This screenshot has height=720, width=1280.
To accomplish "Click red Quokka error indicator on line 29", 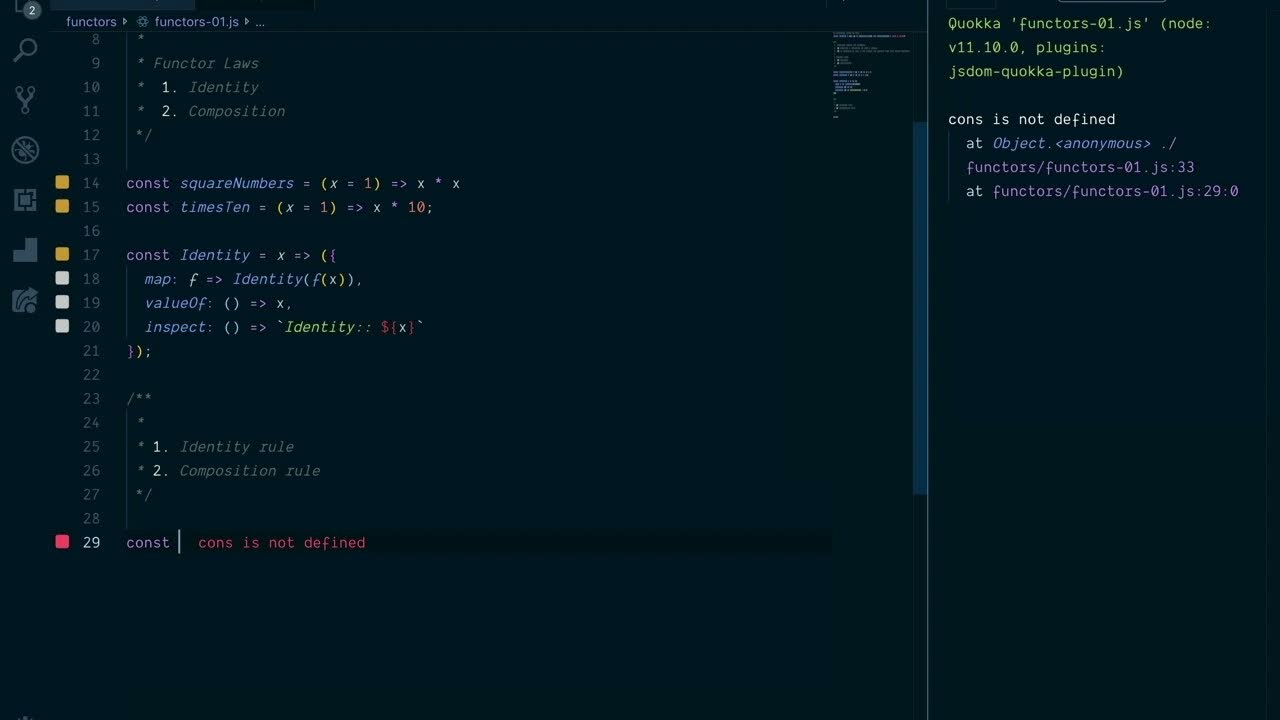I will tap(62, 542).
